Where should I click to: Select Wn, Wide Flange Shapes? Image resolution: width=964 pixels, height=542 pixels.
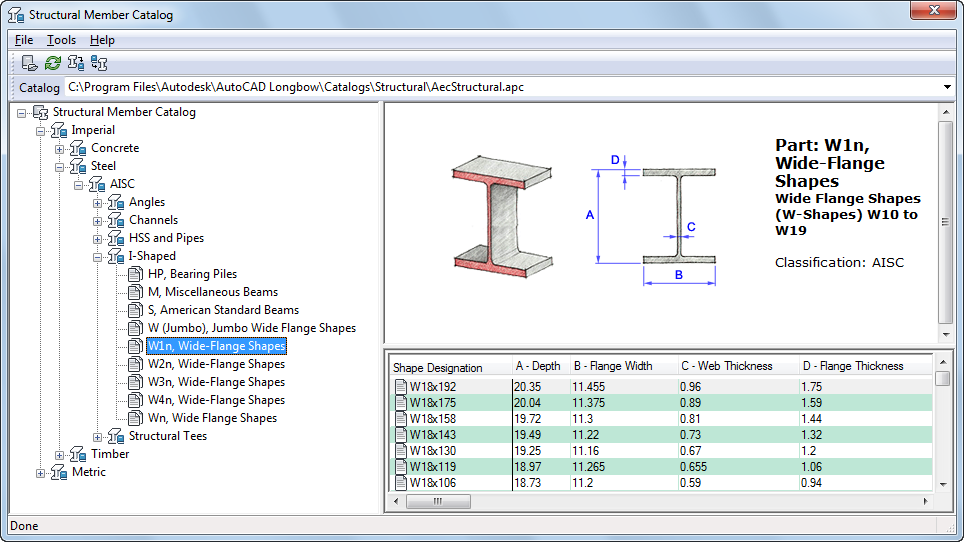click(212, 418)
